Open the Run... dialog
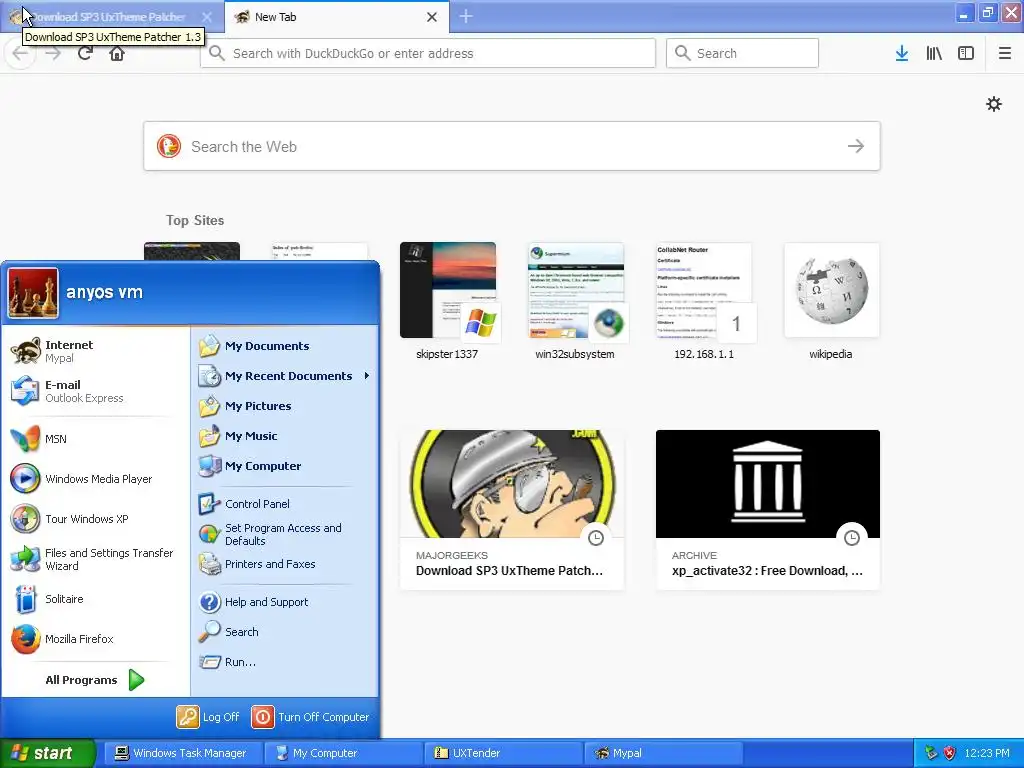 285,662
